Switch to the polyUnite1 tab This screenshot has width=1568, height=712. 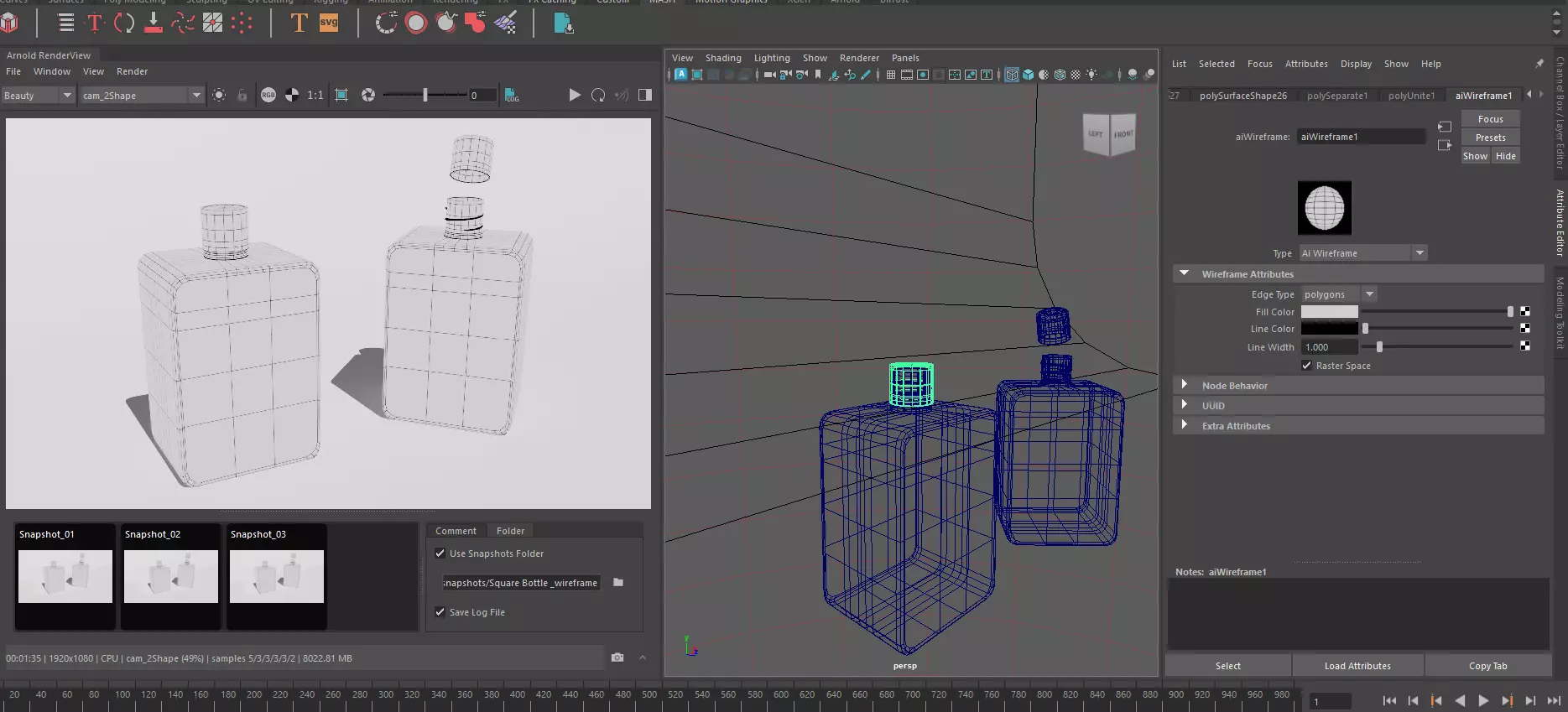[x=1411, y=96]
